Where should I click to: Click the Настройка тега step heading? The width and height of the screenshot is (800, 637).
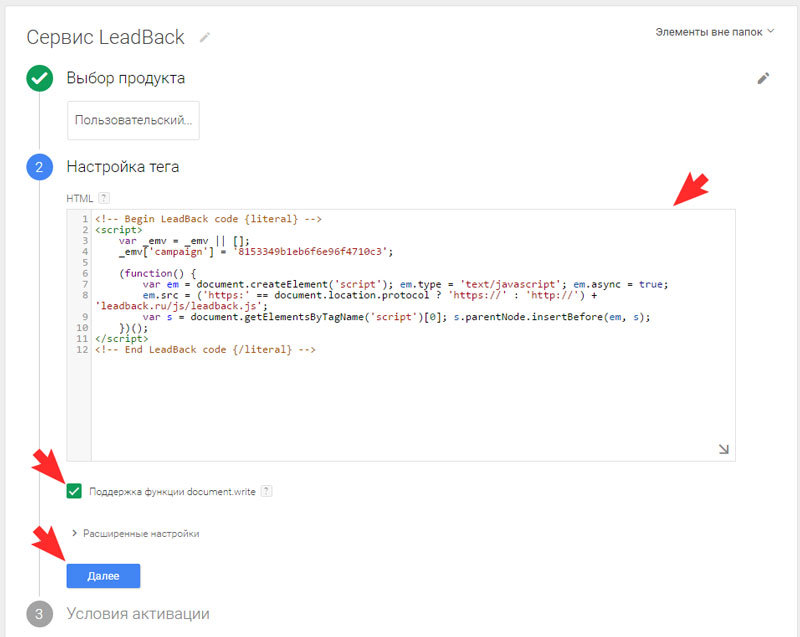pos(122,167)
